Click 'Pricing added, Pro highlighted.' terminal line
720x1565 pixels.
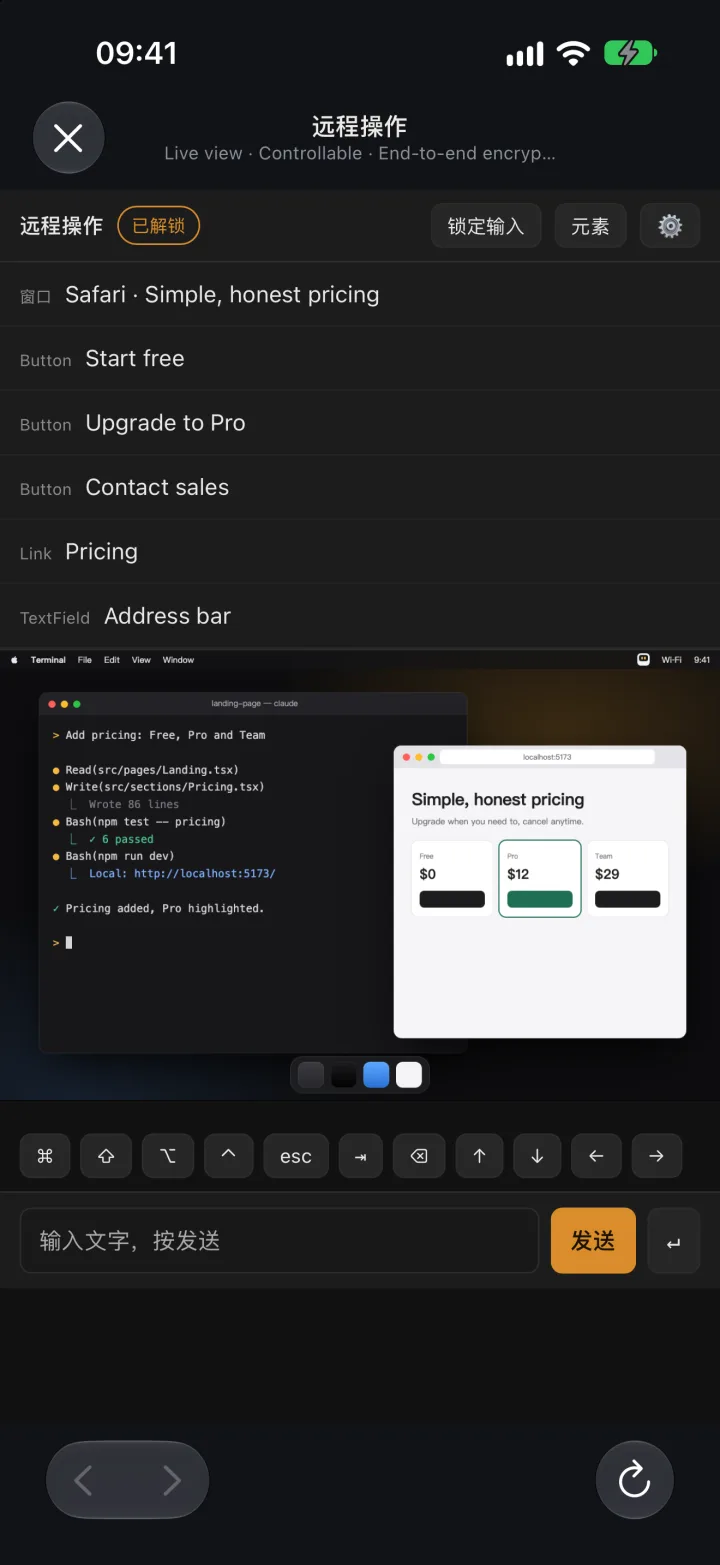[x=165, y=908]
